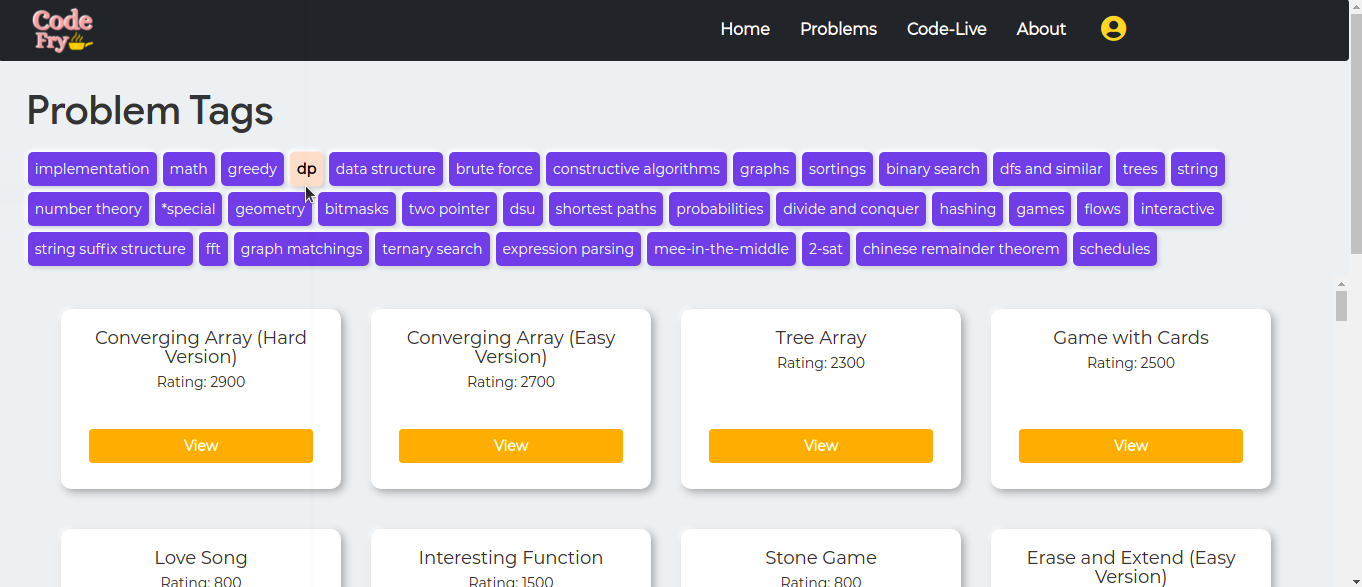
Task: Pick the schedules tag
Action: 1115,249
